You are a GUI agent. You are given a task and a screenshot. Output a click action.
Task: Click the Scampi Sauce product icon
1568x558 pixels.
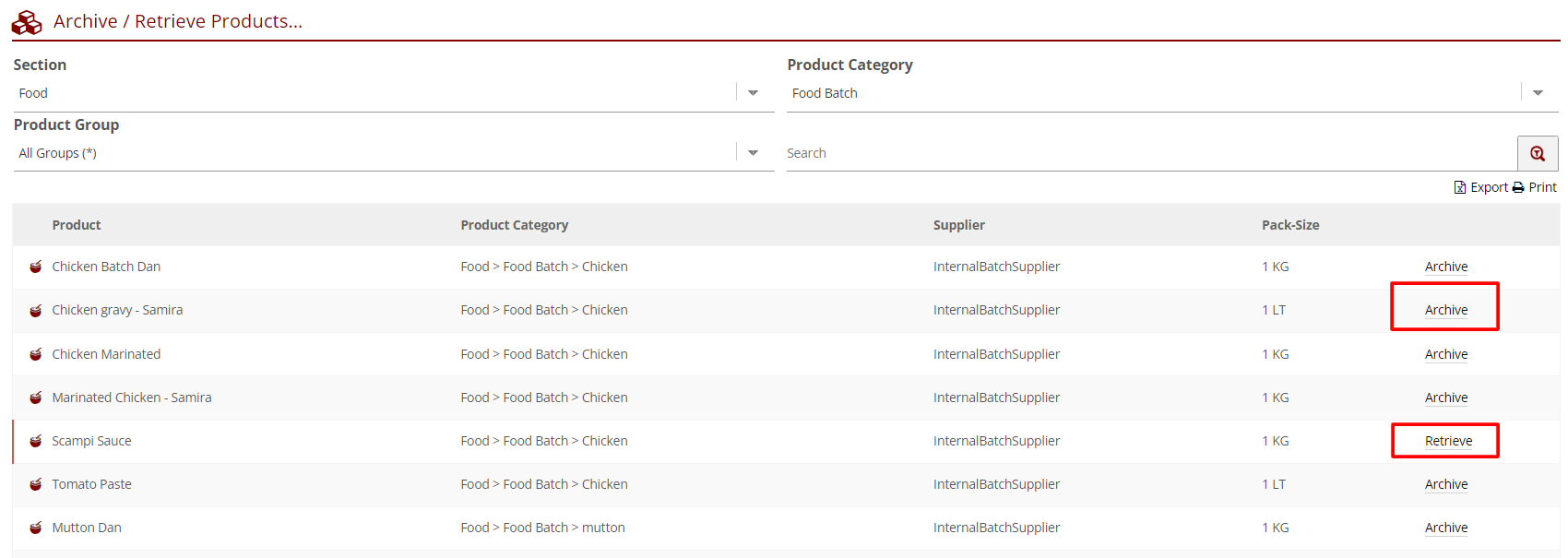pos(36,441)
